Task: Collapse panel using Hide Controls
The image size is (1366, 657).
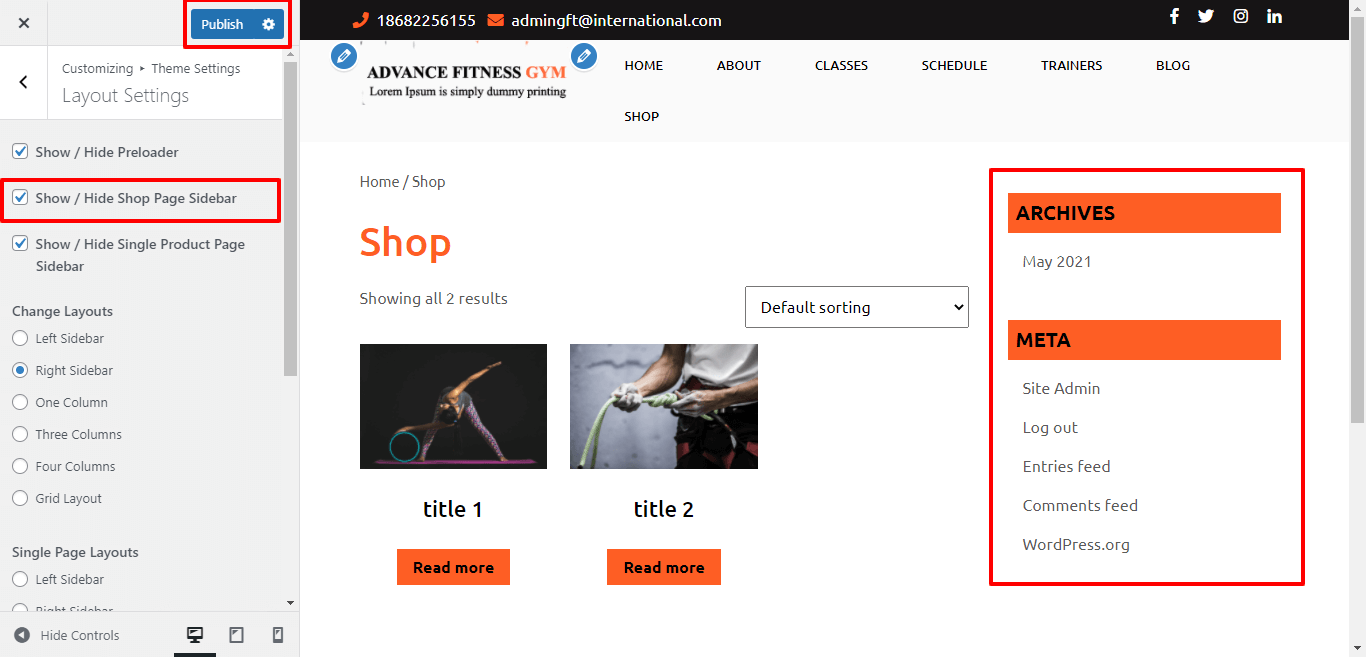Action: click(x=67, y=635)
